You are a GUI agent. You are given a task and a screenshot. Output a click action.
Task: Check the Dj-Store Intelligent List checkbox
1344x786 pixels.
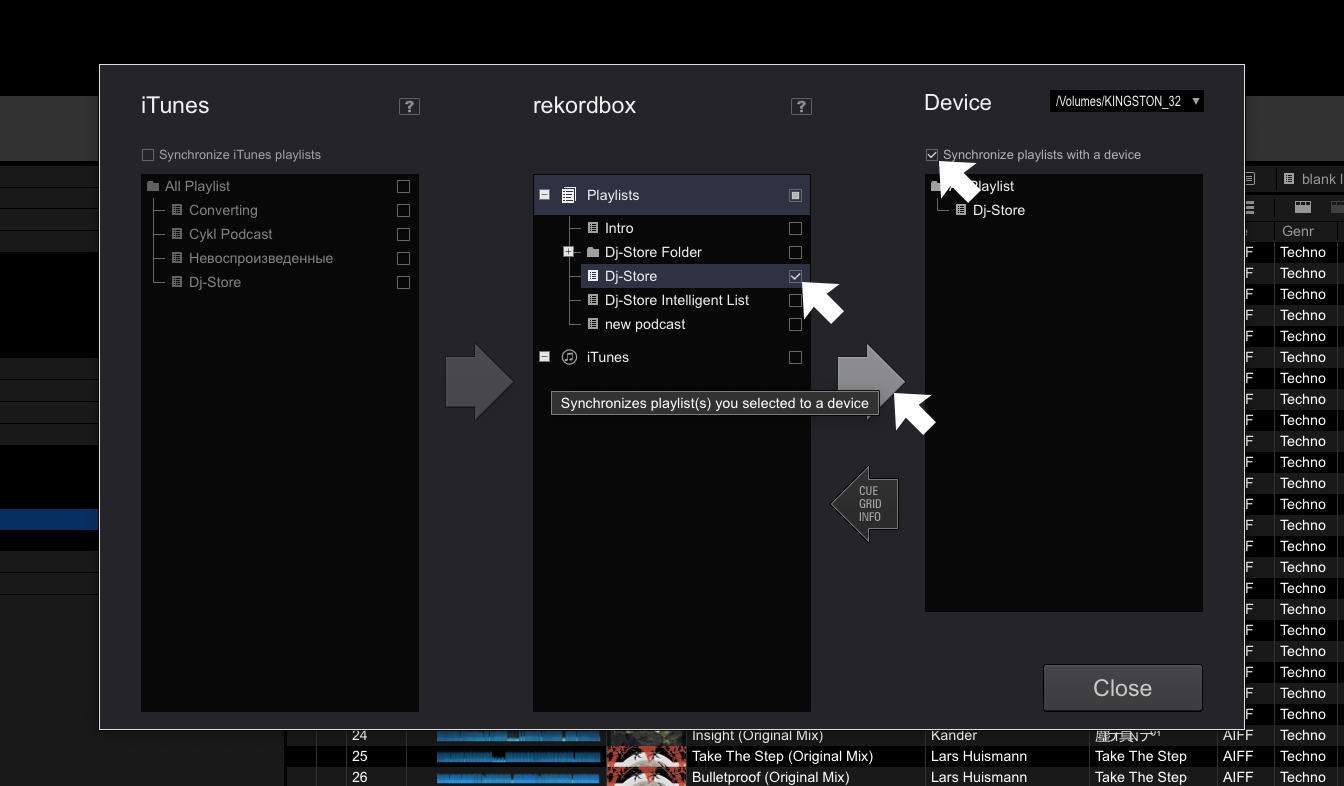point(795,300)
